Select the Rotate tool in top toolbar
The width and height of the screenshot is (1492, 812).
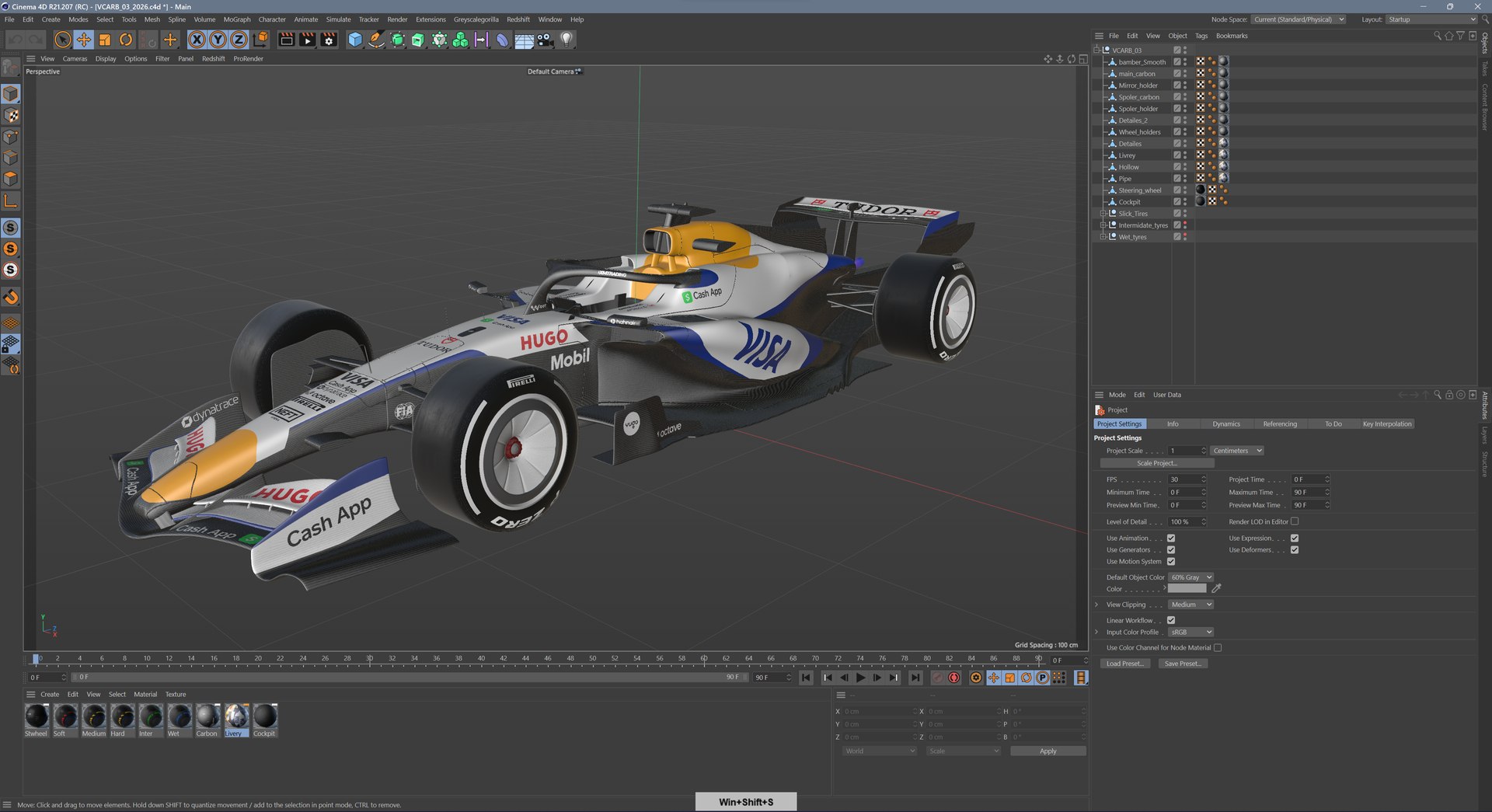[x=126, y=40]
